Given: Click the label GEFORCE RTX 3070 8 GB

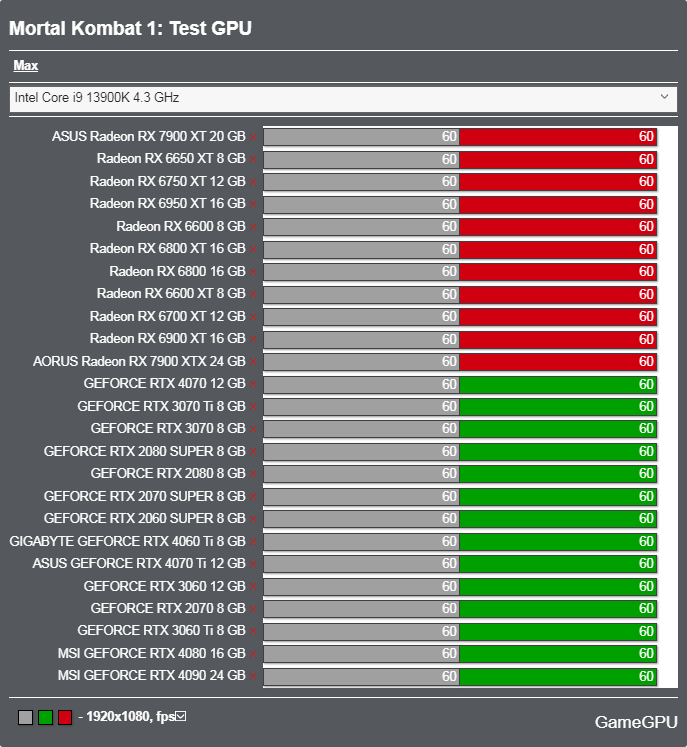Looking at the screenshot, I should [x=168, y=428].
